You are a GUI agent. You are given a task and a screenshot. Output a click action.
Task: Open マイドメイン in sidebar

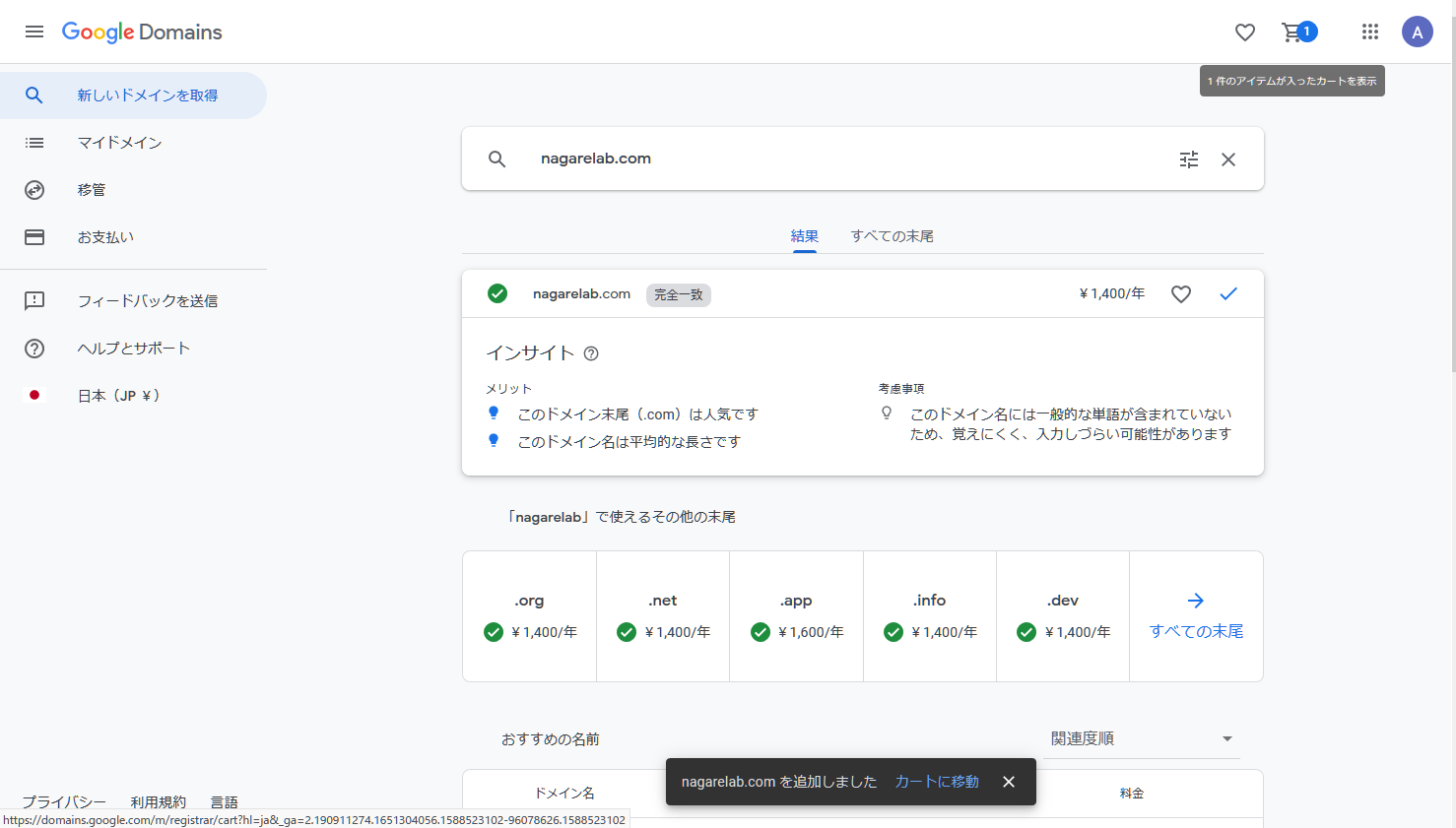point(133,143)
